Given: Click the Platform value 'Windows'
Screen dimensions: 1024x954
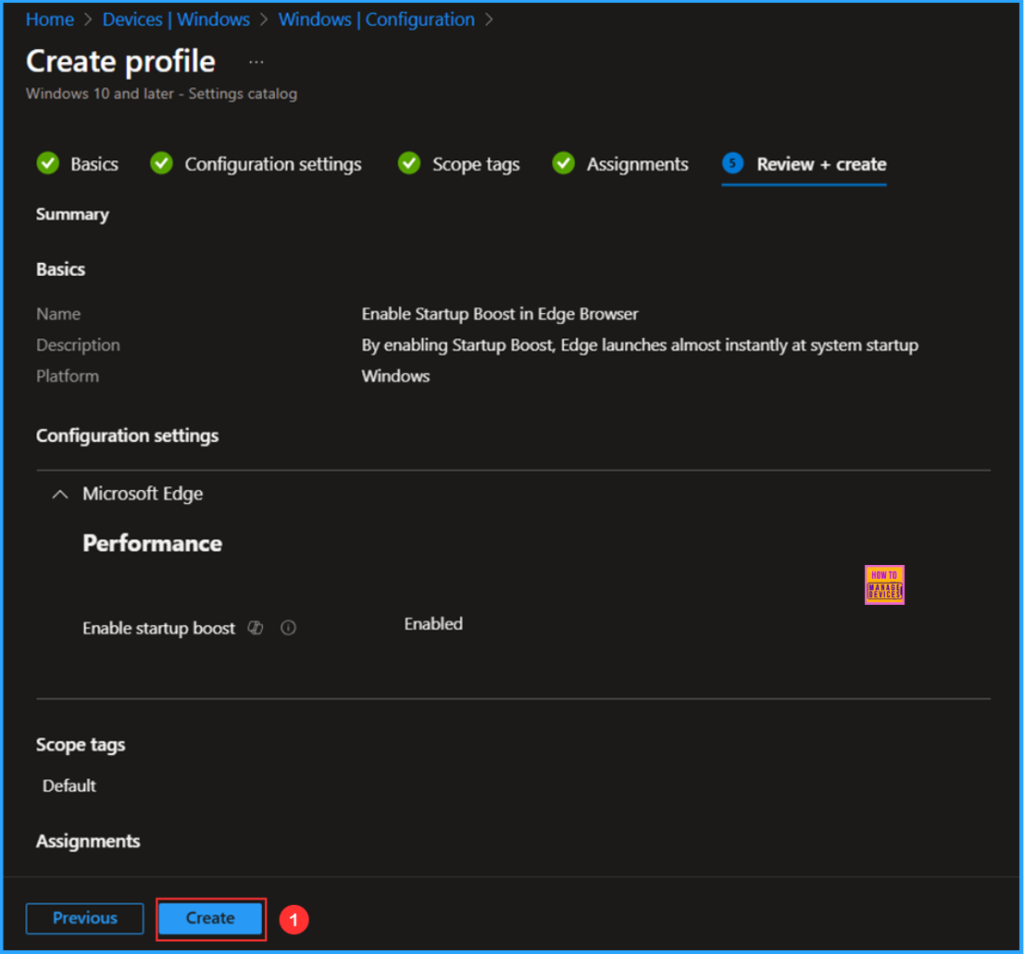Looking at the screenshot, I should (396, 376).
